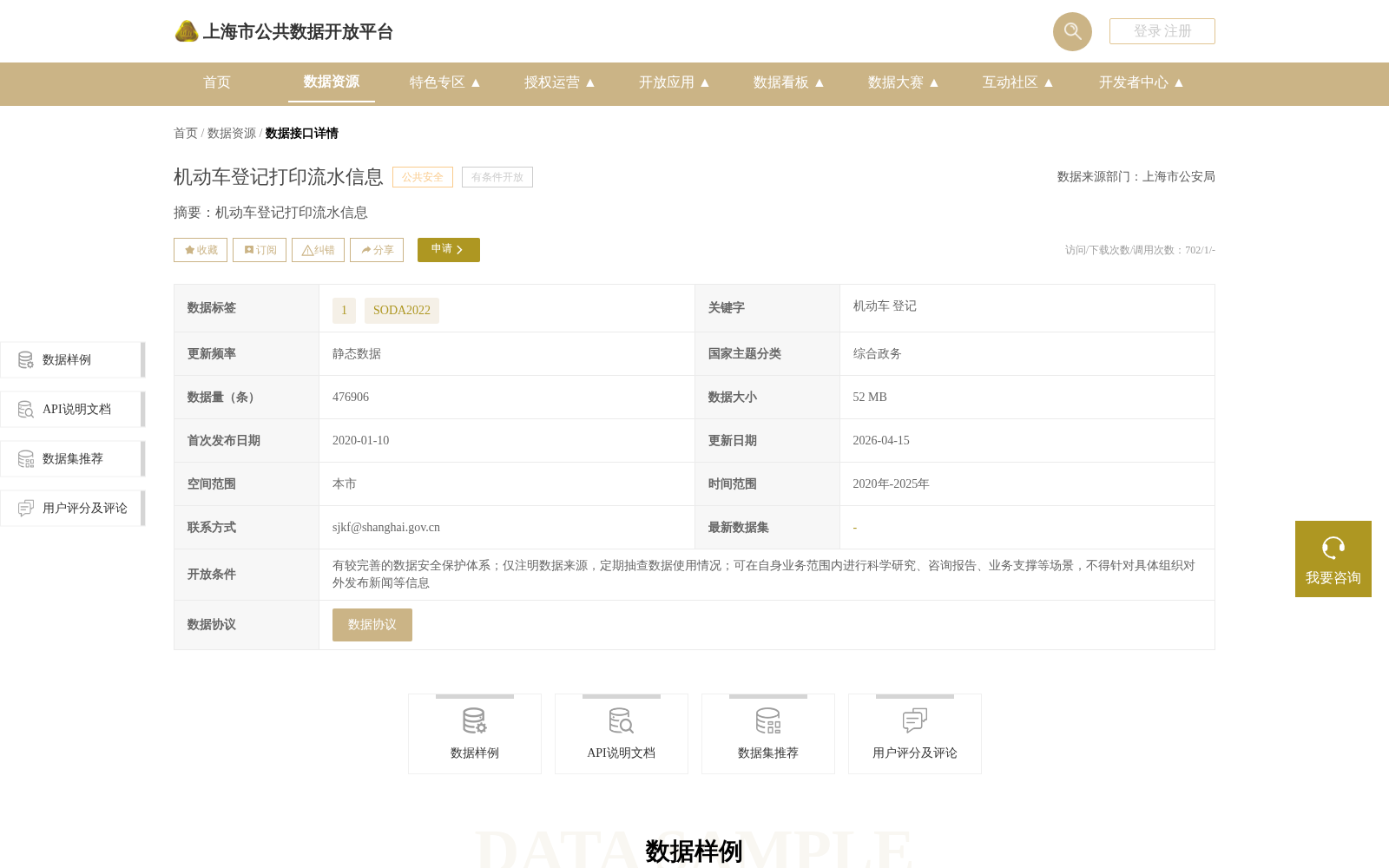Open 数据集推荐 card below the table
This screenshot has width=1389, height=868.
coord(768,734)
